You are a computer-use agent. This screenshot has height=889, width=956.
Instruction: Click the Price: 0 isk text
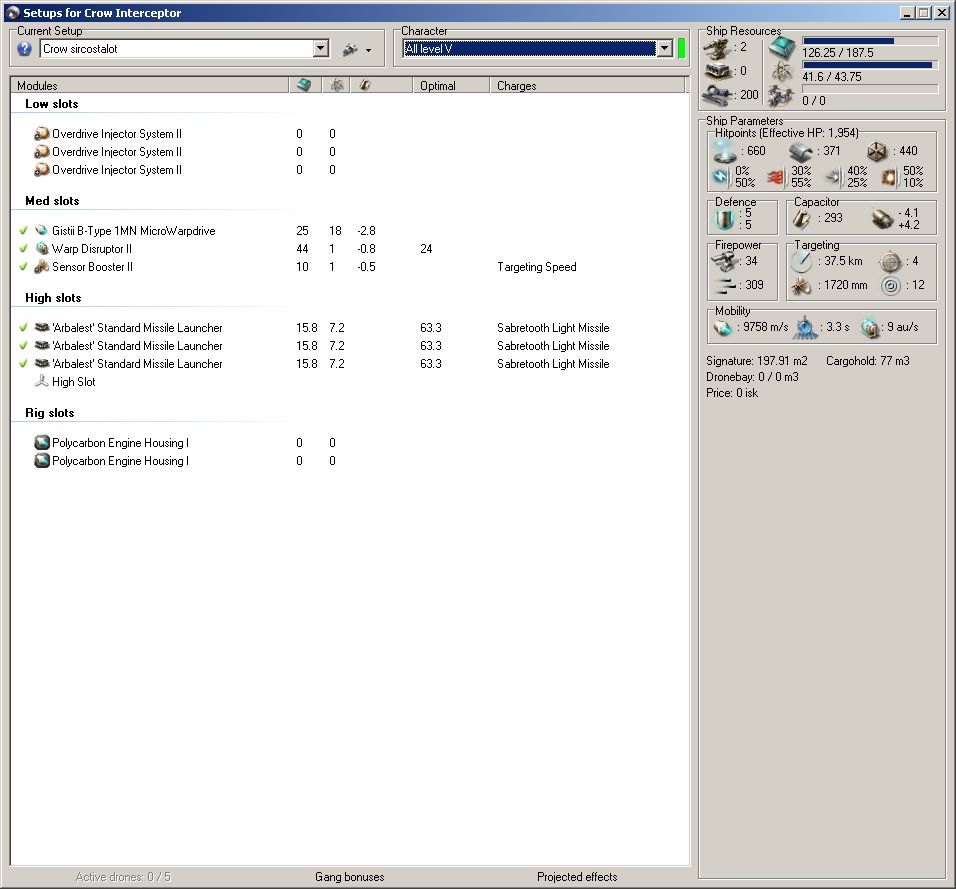coord(732,393)
